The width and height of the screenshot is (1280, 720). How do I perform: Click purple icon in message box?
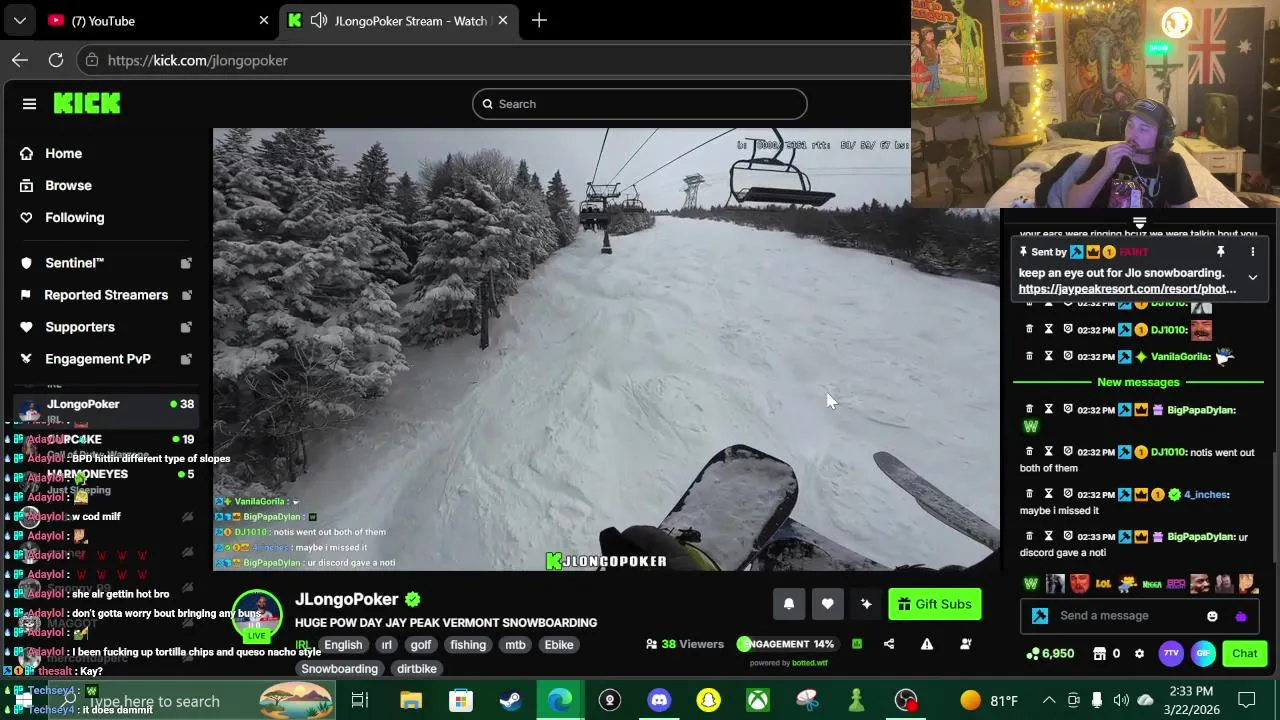click(x=1241, y=616)
